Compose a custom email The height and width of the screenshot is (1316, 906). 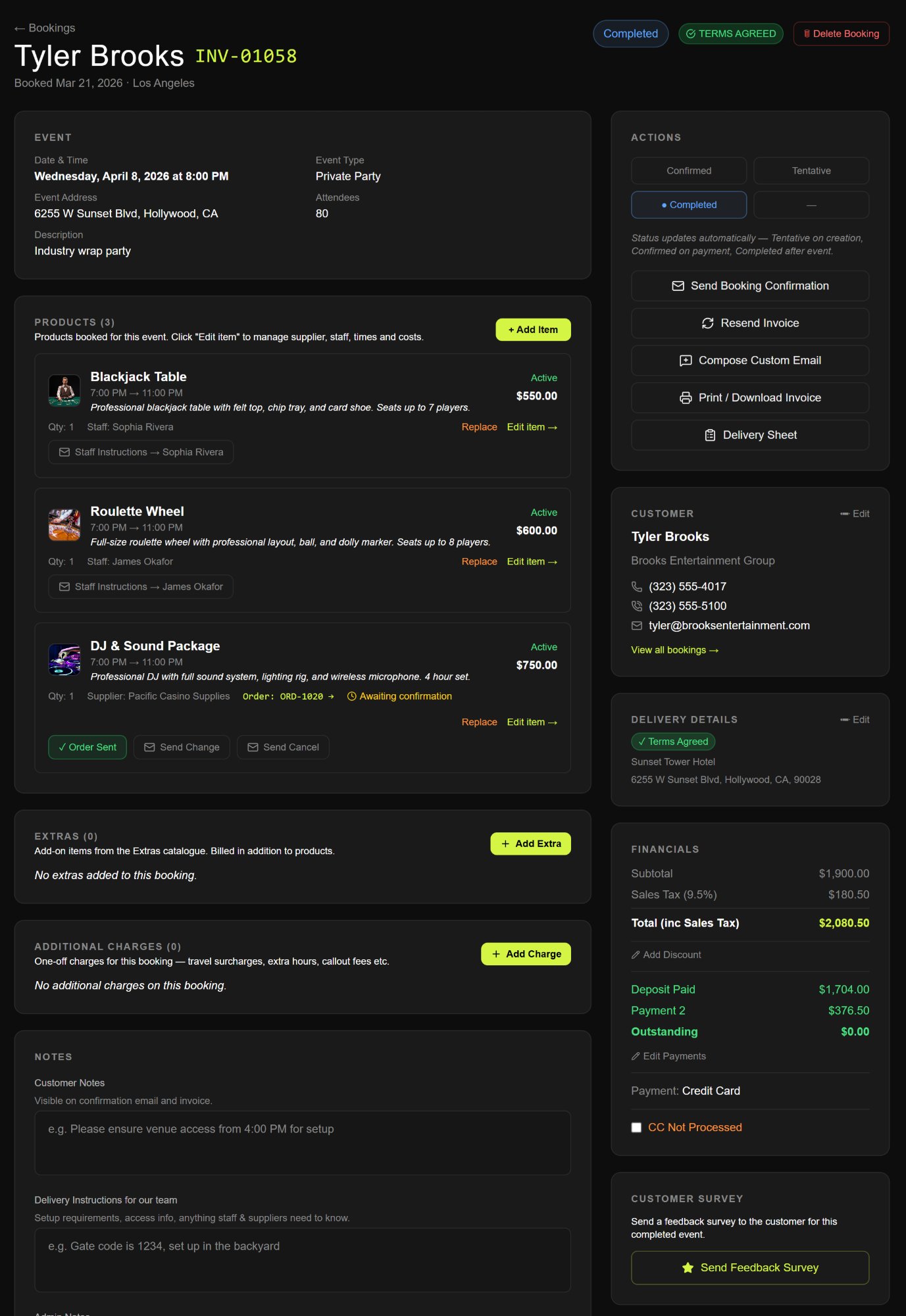[x=750, y=361]
